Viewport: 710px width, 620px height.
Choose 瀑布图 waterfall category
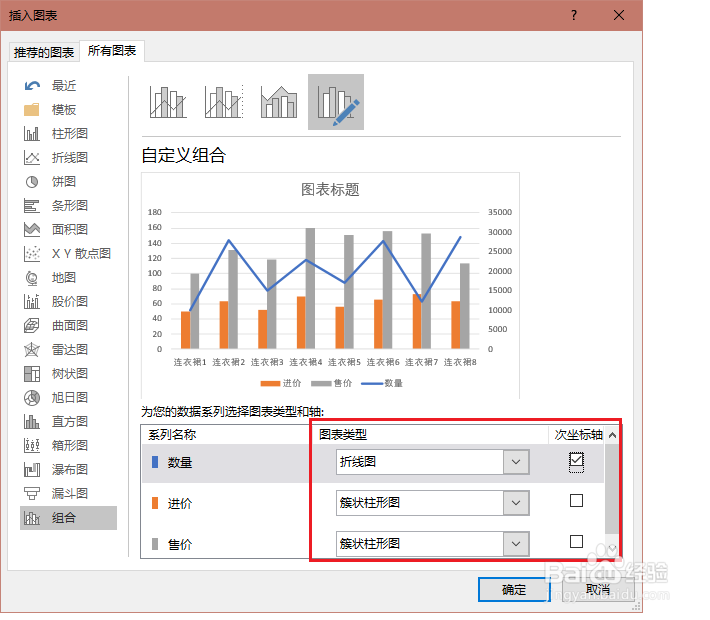[x=70, y=470]
